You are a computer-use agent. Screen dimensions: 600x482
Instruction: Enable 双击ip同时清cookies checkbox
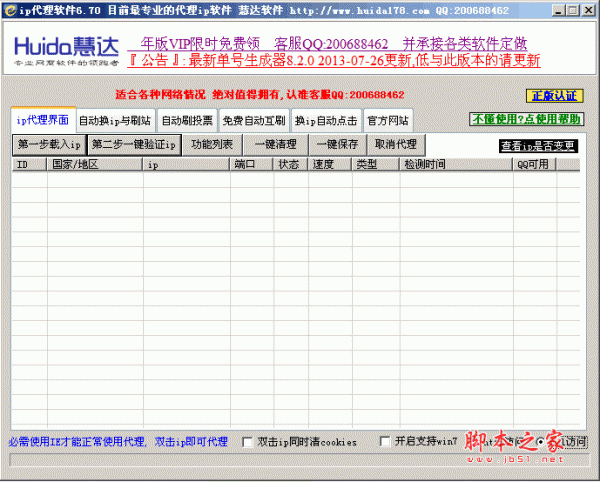[248, 442]
